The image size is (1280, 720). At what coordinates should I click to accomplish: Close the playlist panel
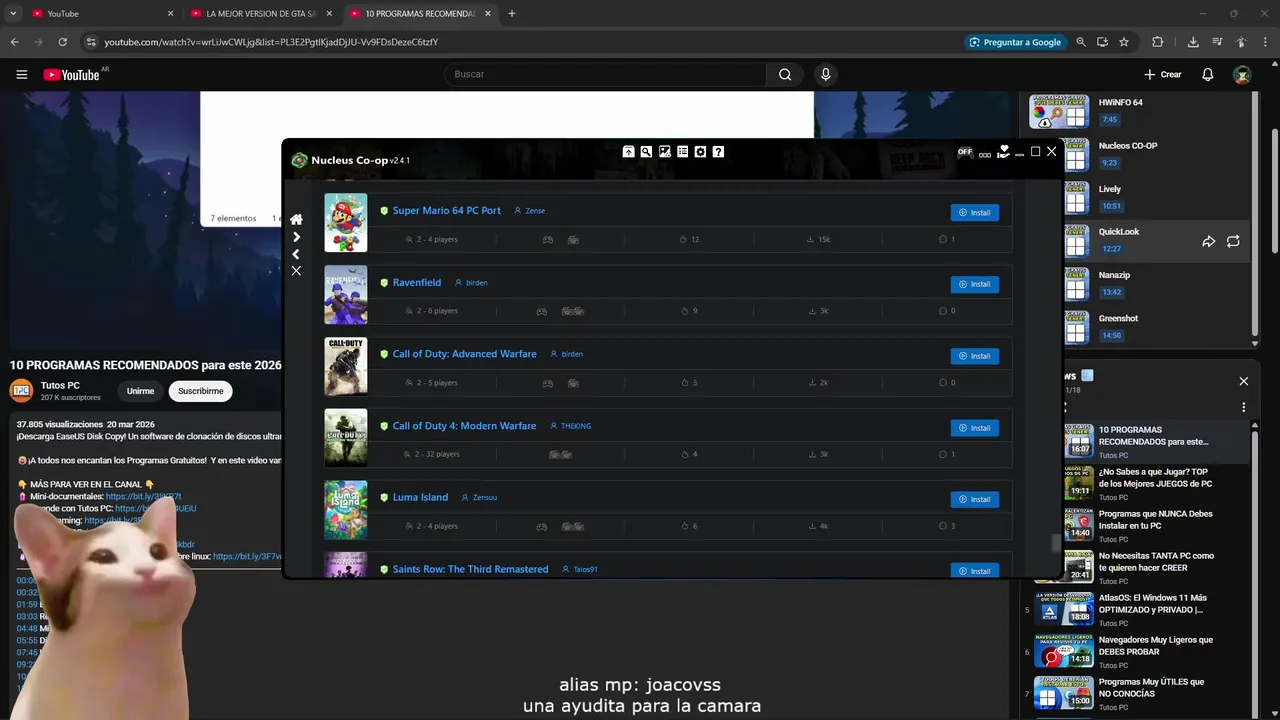pos(1243,381)
